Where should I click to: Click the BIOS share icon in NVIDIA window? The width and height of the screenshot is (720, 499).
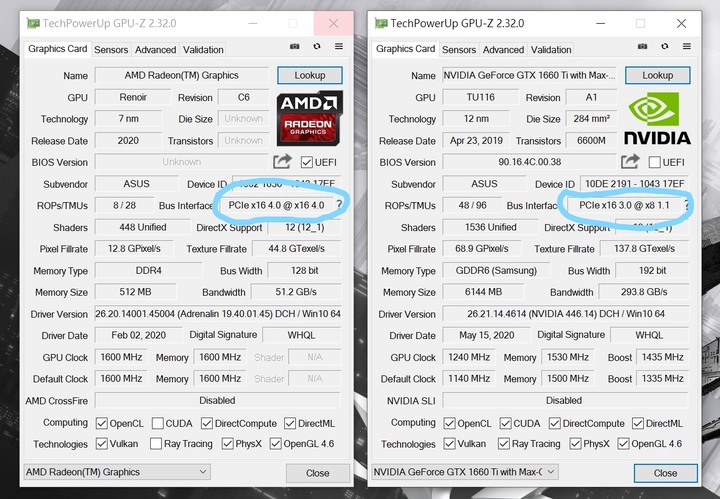pos(630,161)
